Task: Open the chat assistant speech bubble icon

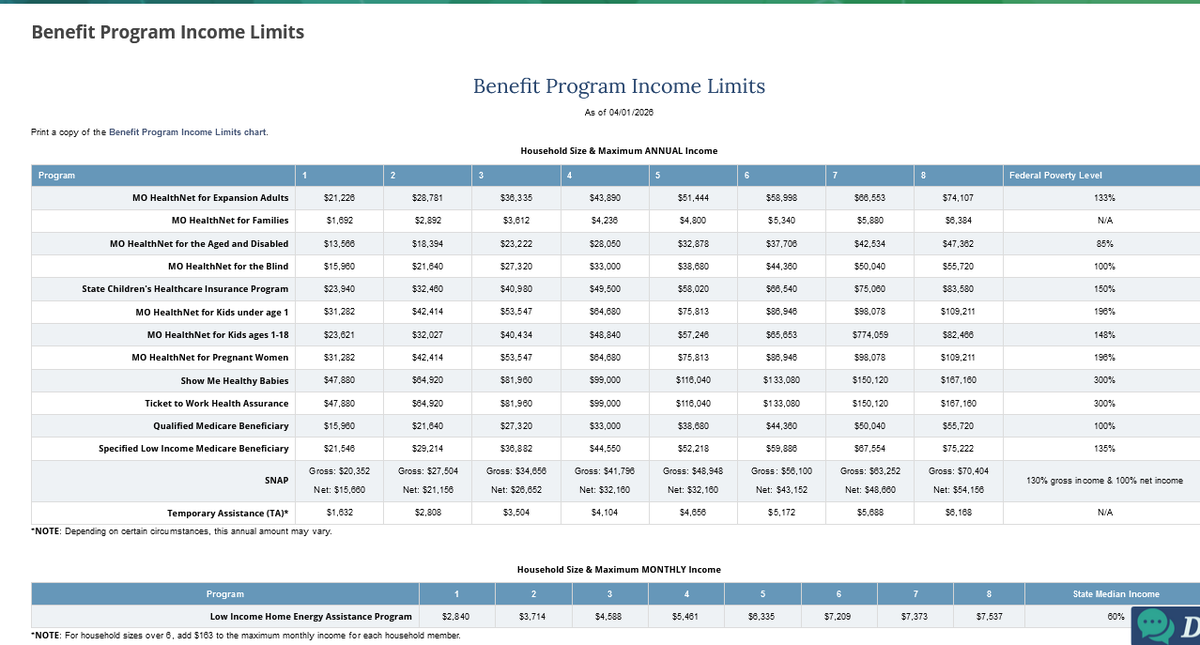Action: click(x=1156, y=626)
